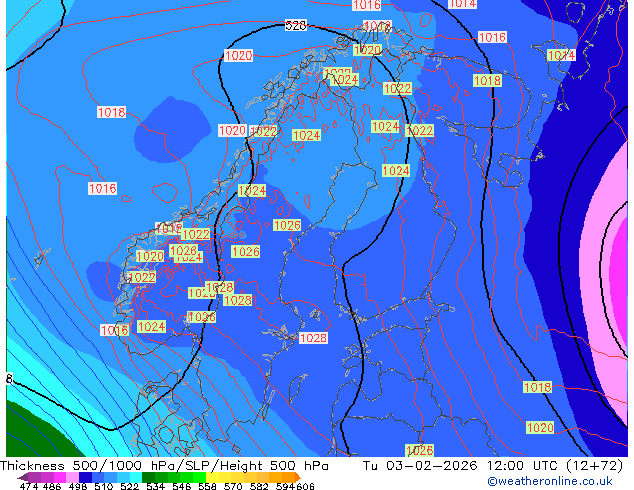The width and height of the screenshot is (634, 490).
Task: Click the bright yellow swatch above 558
Action: coord(212,477)
